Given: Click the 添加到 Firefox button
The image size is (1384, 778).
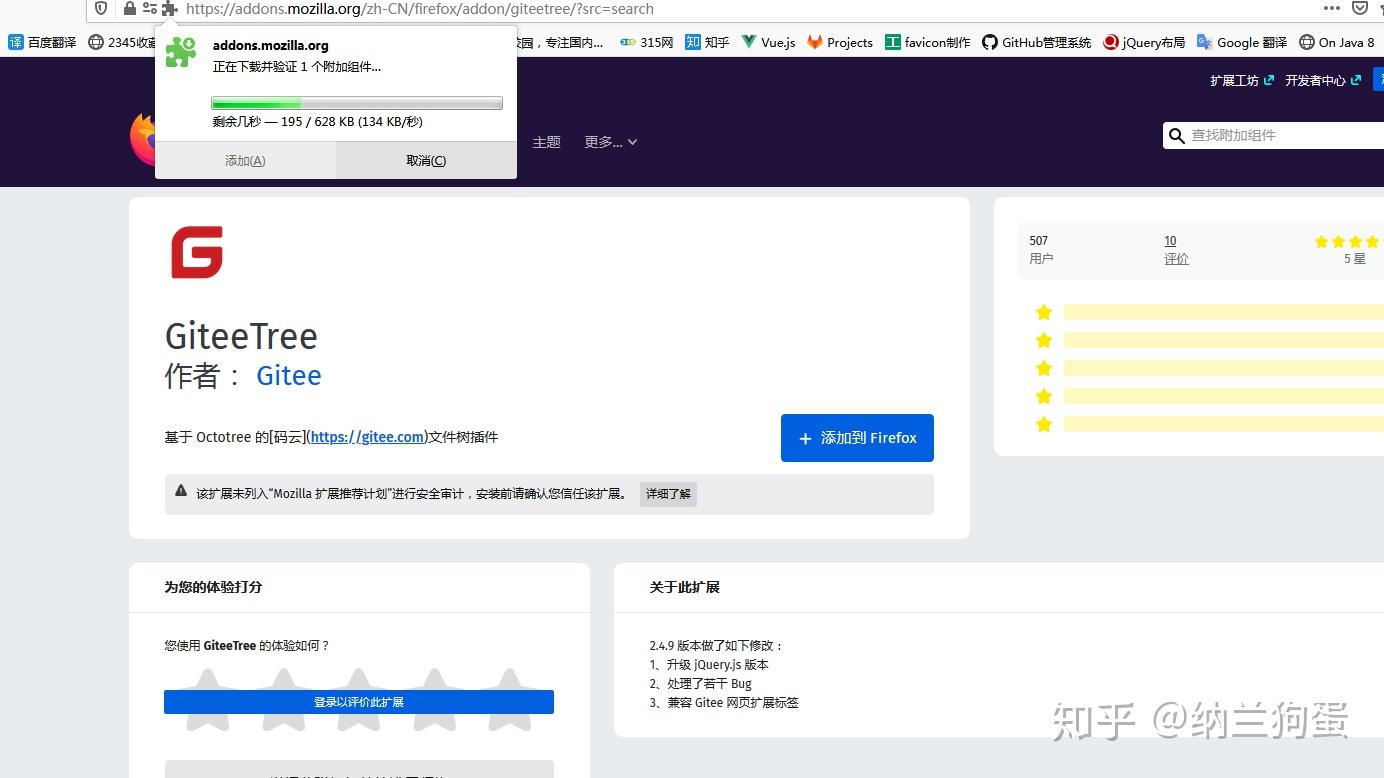Looking at the screenshot, I should 856,438.
